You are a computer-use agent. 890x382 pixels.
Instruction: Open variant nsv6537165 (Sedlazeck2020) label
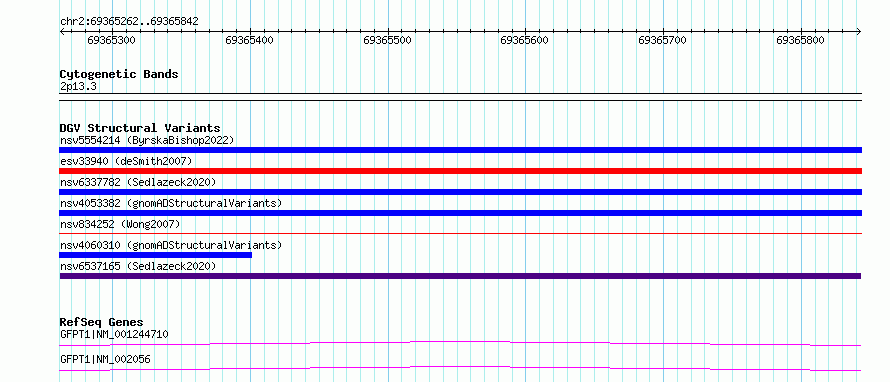pos(138,266)
